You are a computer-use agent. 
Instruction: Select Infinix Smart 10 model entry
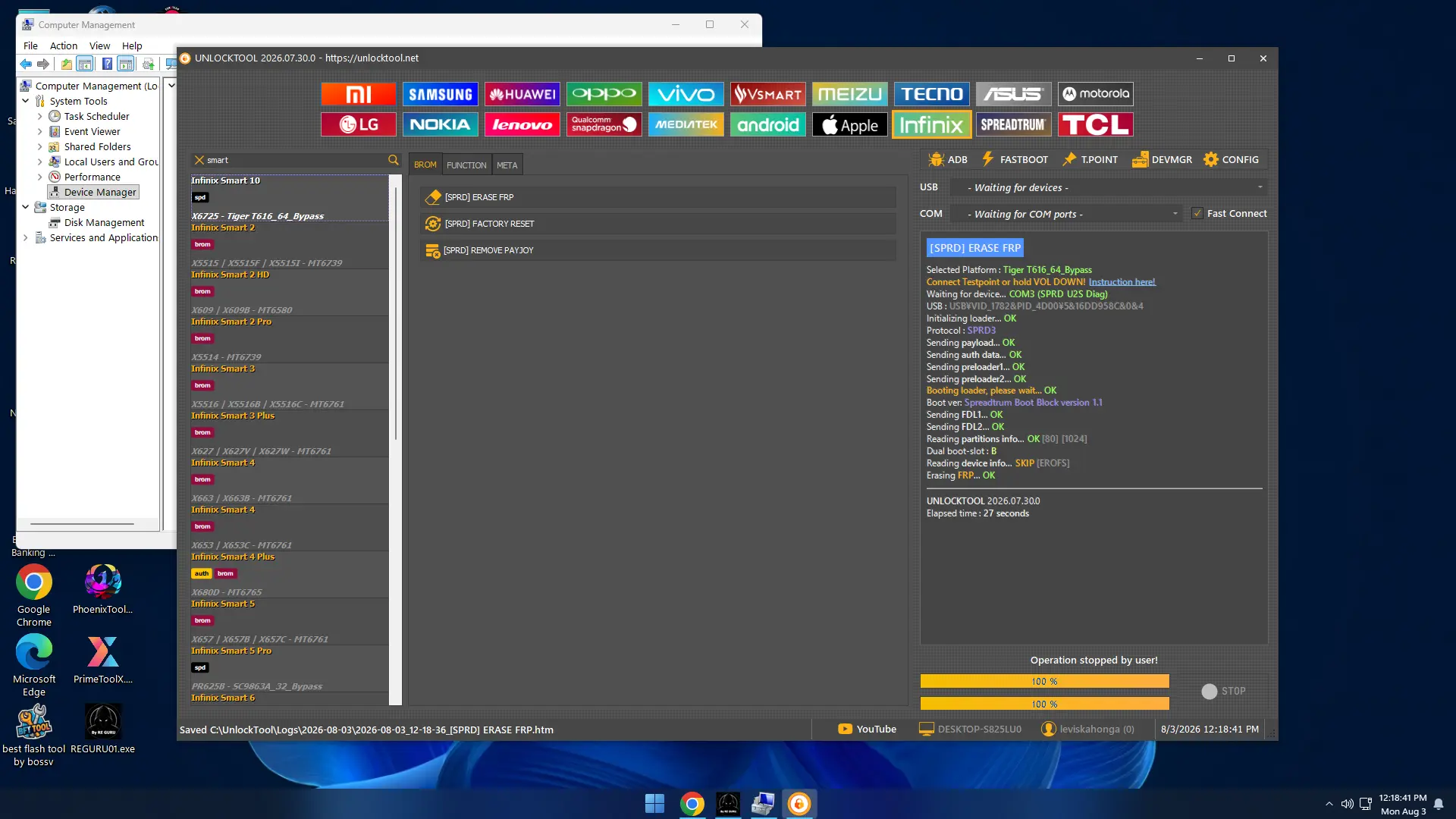click(x=289, y=199)
